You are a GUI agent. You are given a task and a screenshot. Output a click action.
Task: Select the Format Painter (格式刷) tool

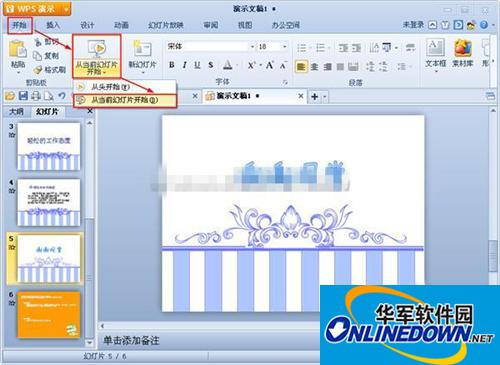coord(49,70)
